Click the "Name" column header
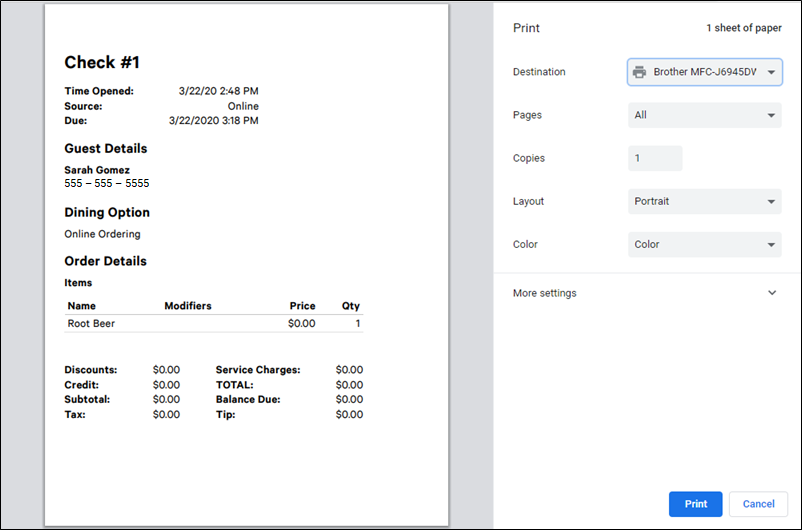Image resolution: width=802 pixels, height=530 pixels. click(x=81, y=306)
